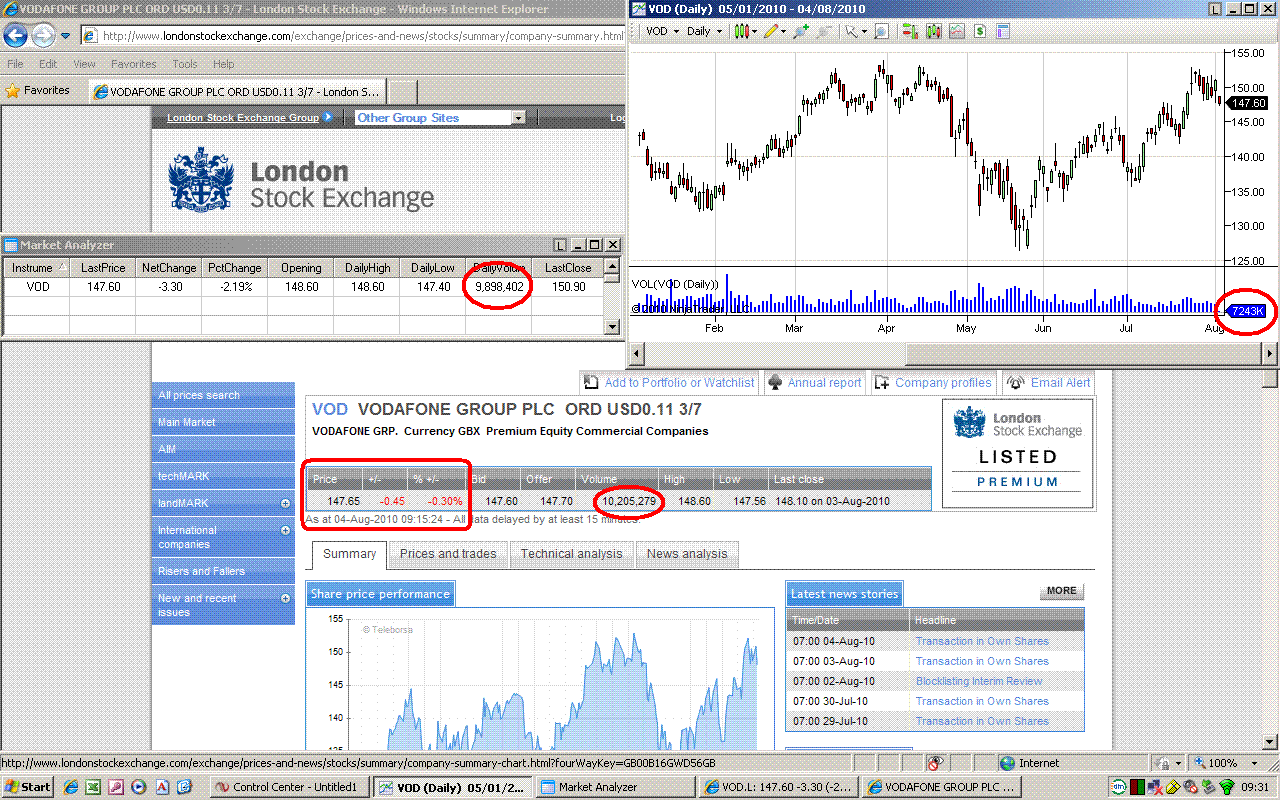
Task: Click the Instrument column header
Action: pos(37,268)
